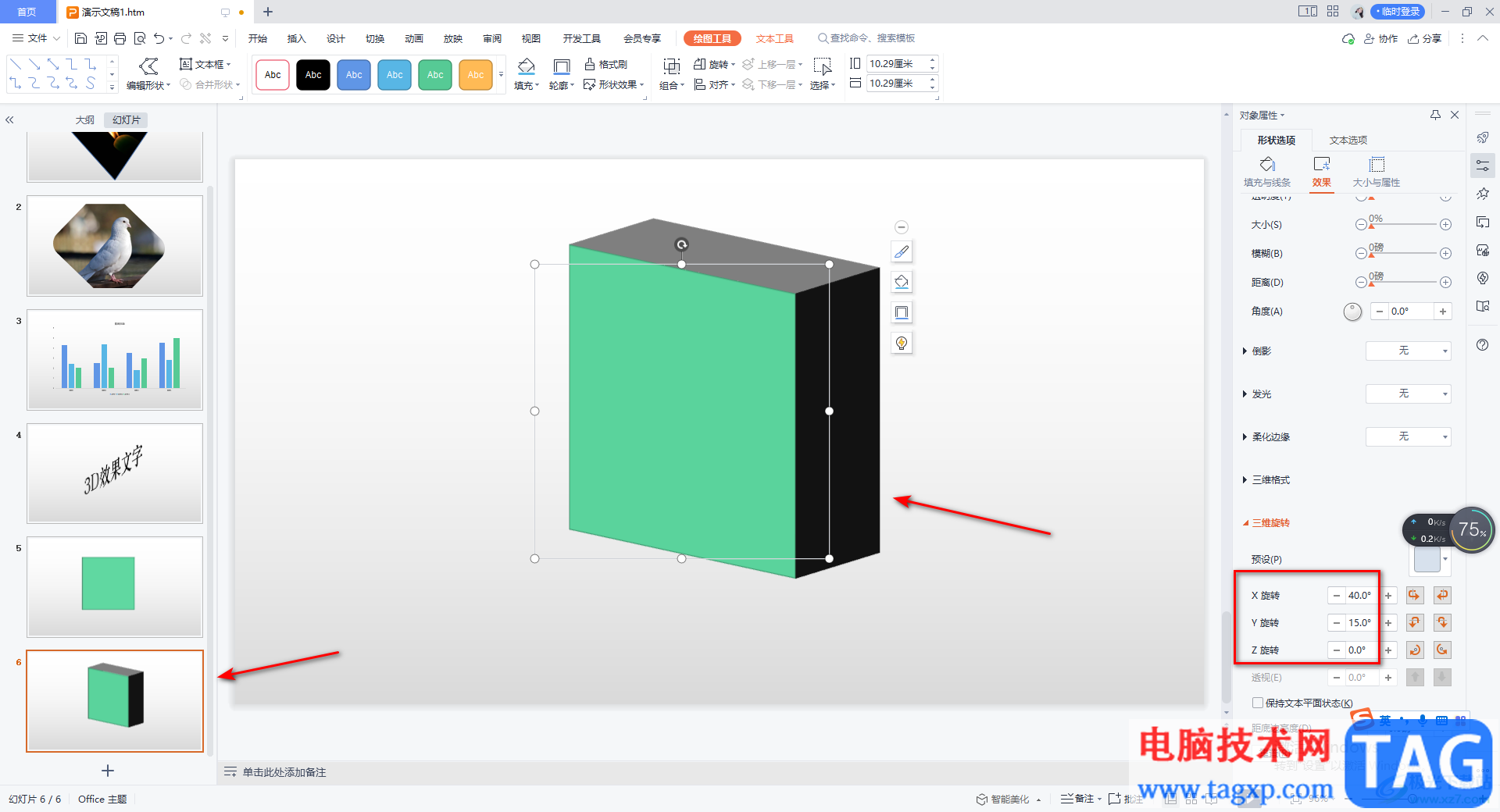
Task: Click the rotation handle above the cube
Action: 681,244
